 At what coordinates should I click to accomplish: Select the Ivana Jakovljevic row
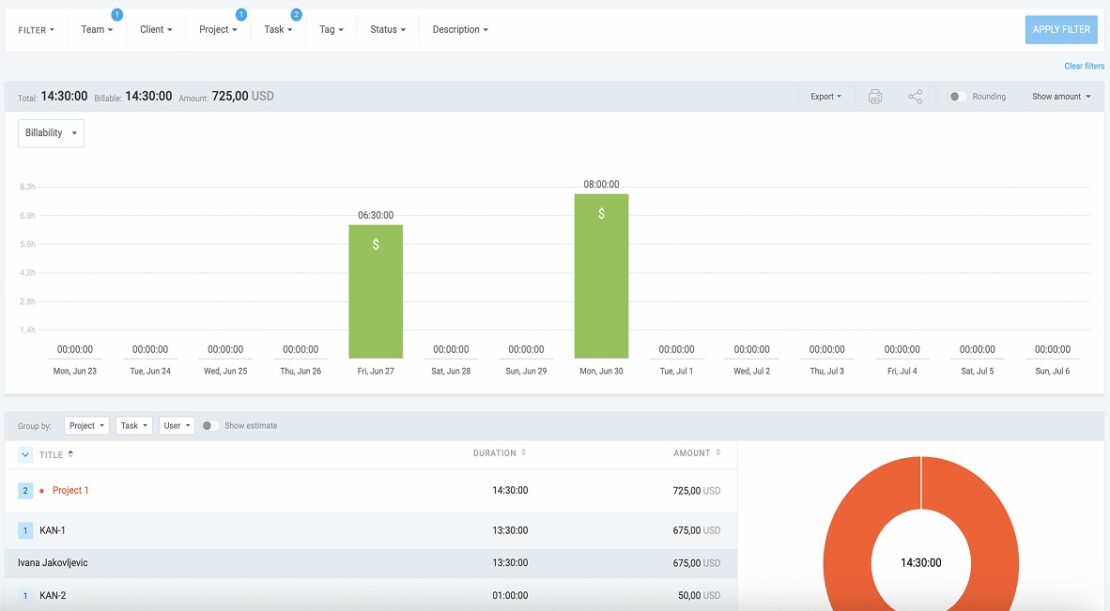tap(371, 563)
